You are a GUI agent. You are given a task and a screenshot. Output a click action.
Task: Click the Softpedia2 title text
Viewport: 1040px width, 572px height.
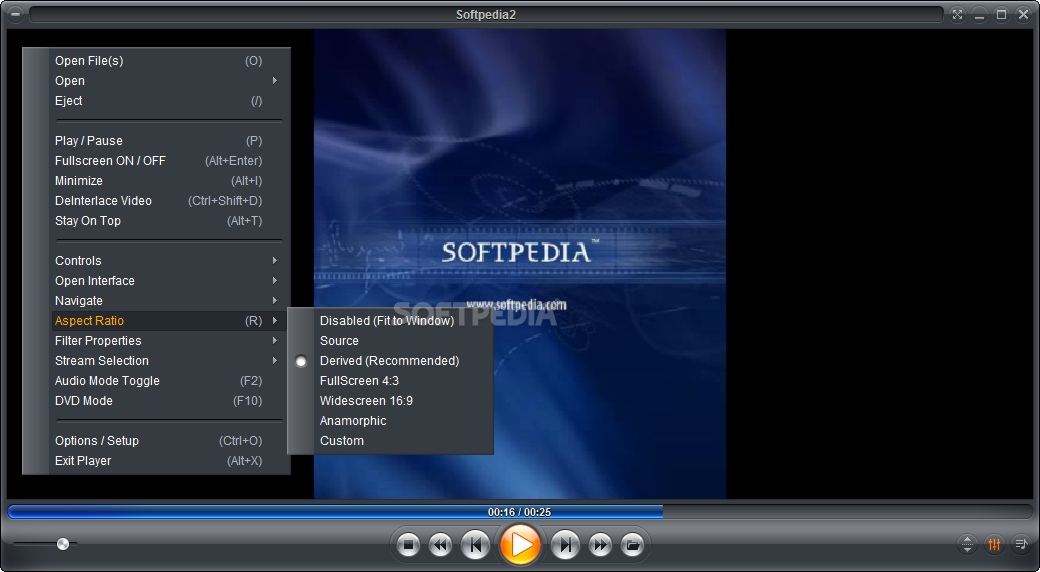(486, 15)
